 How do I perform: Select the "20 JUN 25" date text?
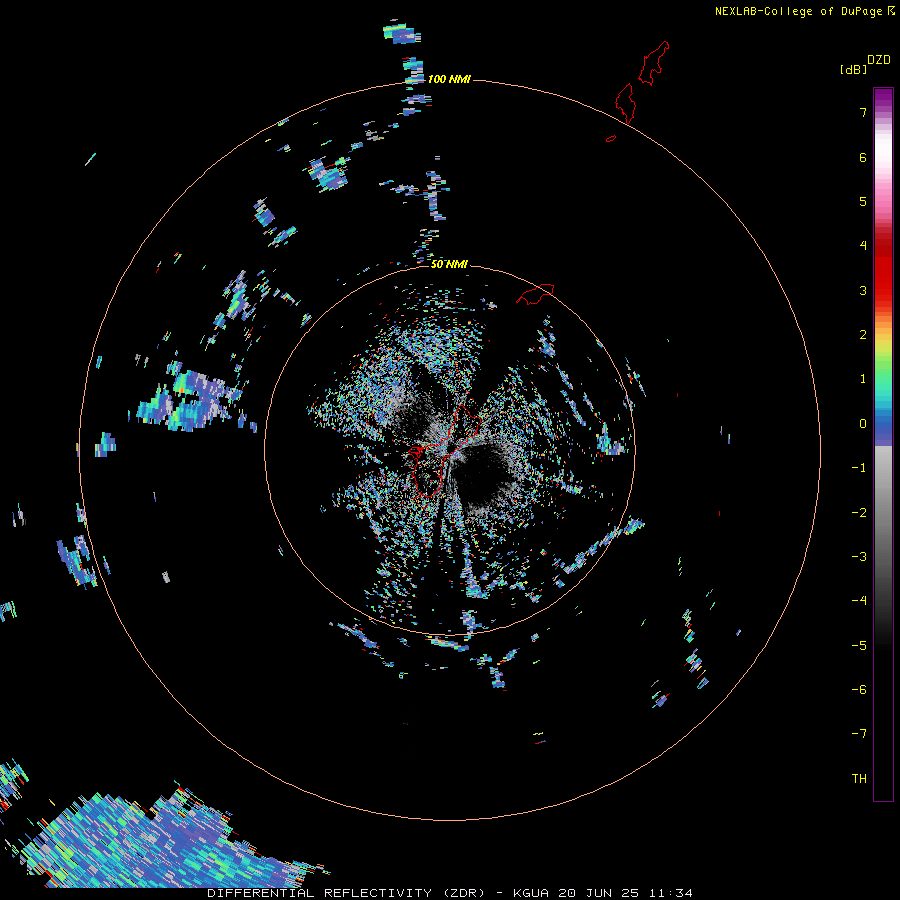click(x=598, y=893)
